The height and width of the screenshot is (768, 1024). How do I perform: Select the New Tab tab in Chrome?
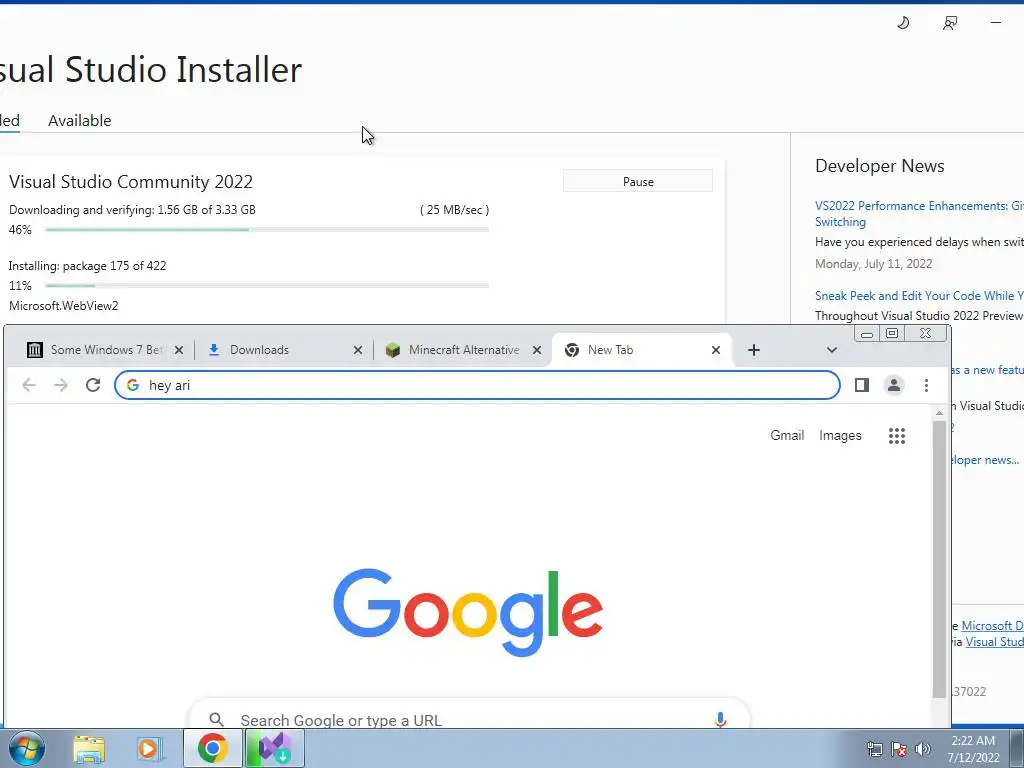pyautogui.click(x=640, y=350)
